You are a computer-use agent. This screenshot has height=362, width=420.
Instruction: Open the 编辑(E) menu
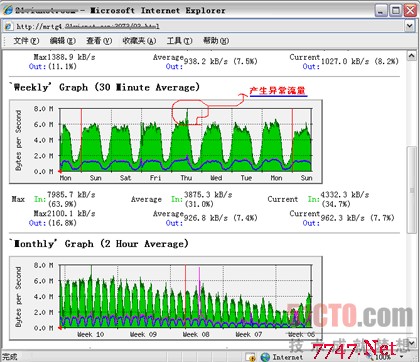click(63, 41)
